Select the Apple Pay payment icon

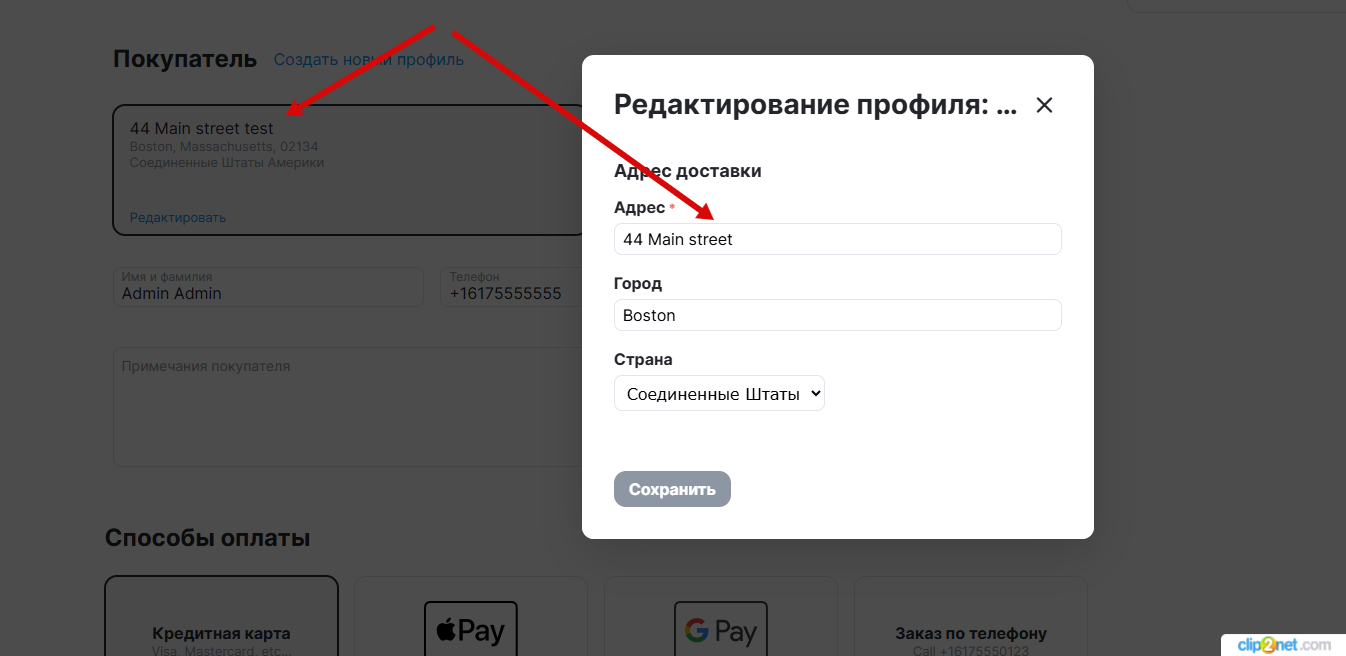click(470, 630)
